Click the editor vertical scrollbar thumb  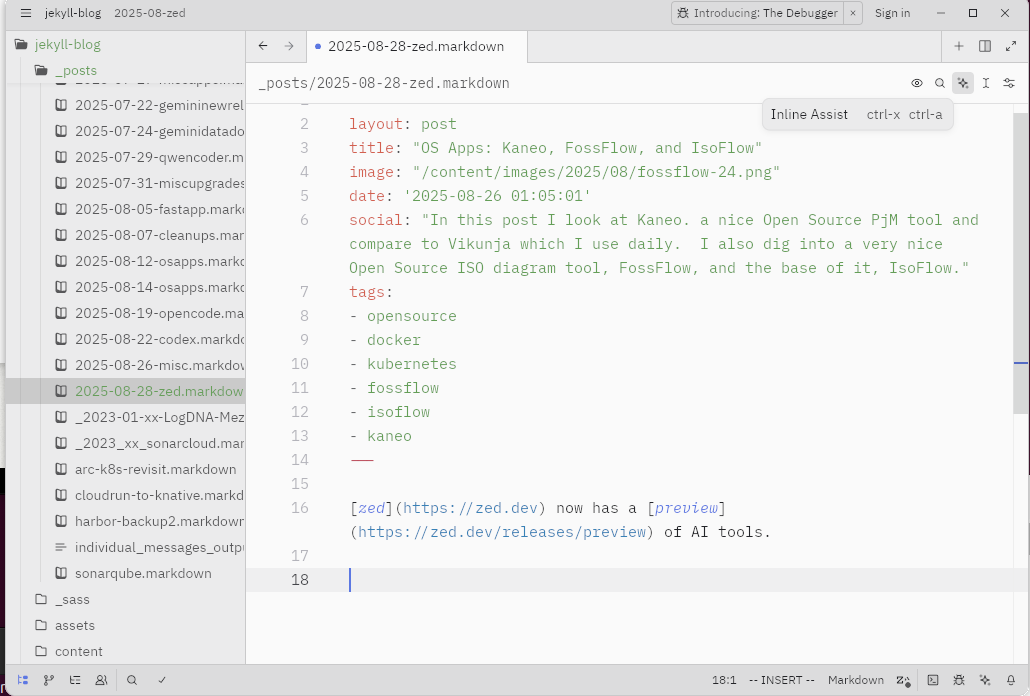tap(1021, 263)
